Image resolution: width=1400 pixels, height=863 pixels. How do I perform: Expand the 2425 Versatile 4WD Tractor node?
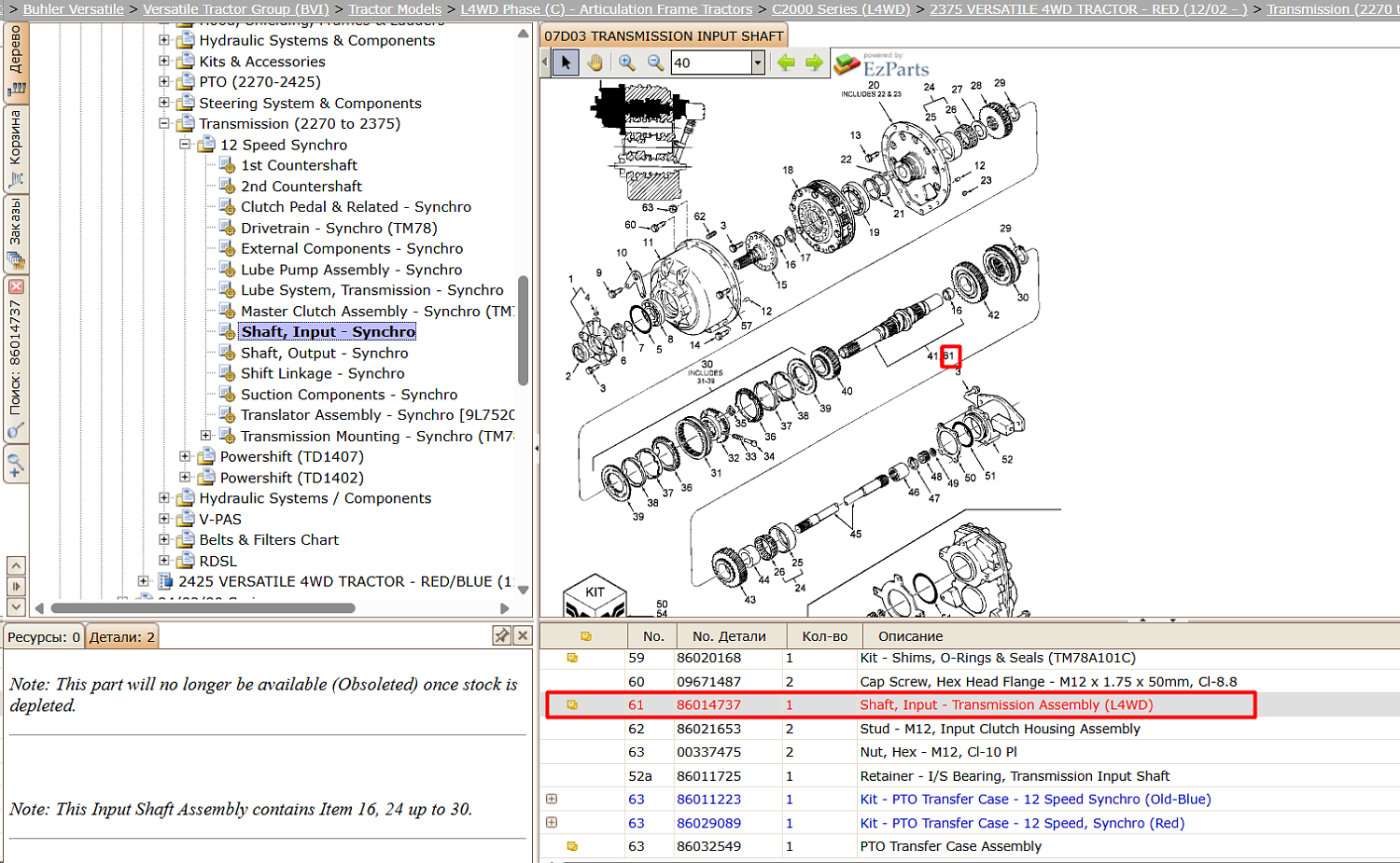tap(144, 581)
